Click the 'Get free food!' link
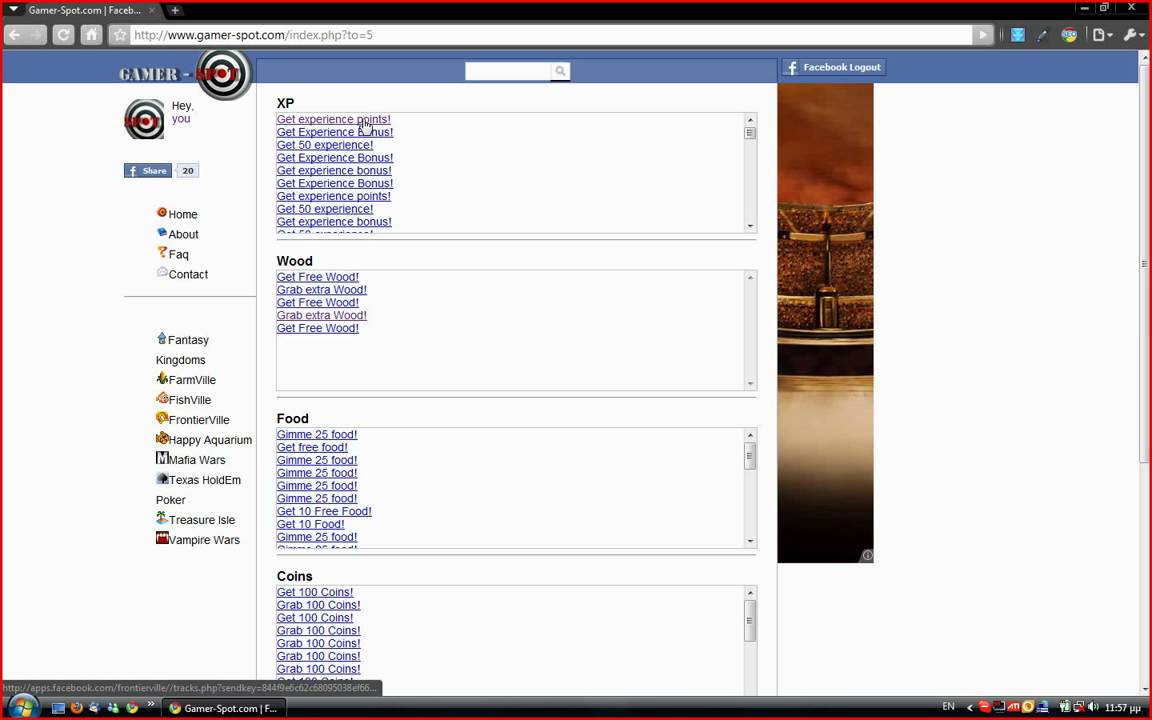 (312, 447)
